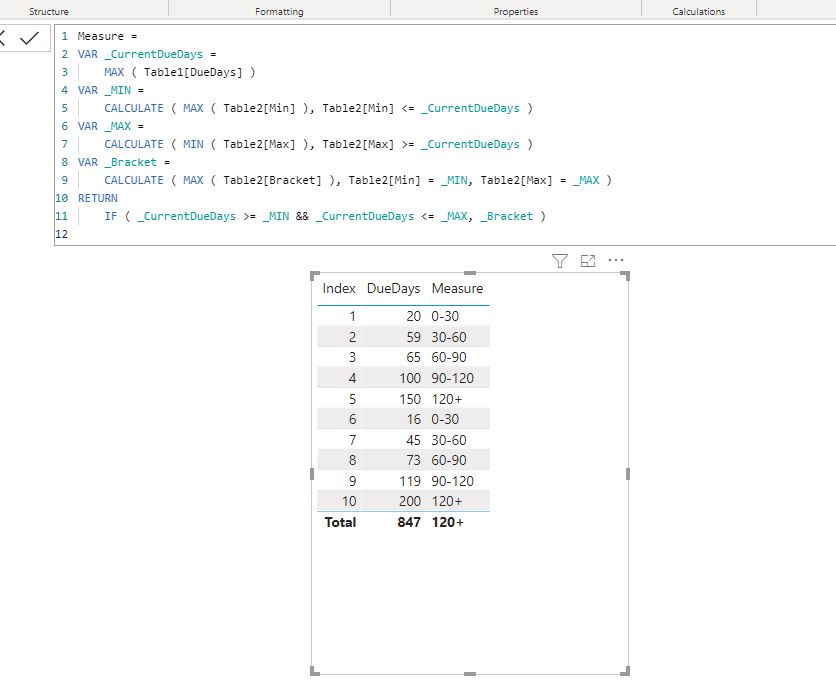Click 'Measure =' on formula line 1
The height and width of the screenshot is (697, 836).
(107, 36)
